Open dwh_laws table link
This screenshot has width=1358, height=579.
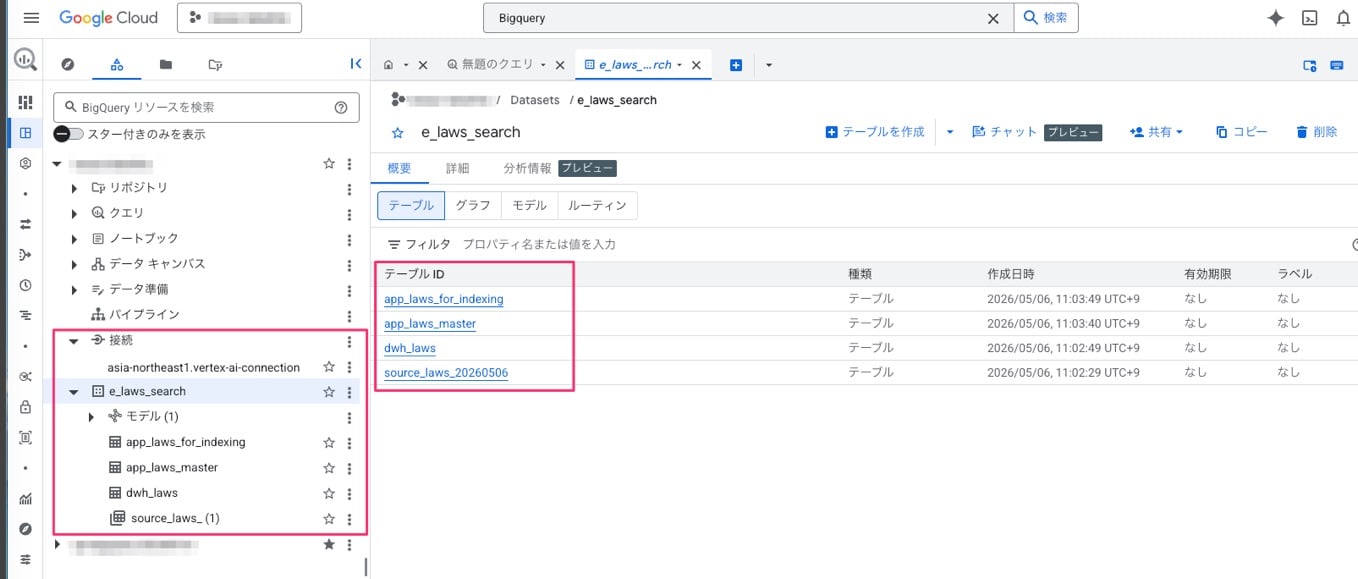(410, 348)
